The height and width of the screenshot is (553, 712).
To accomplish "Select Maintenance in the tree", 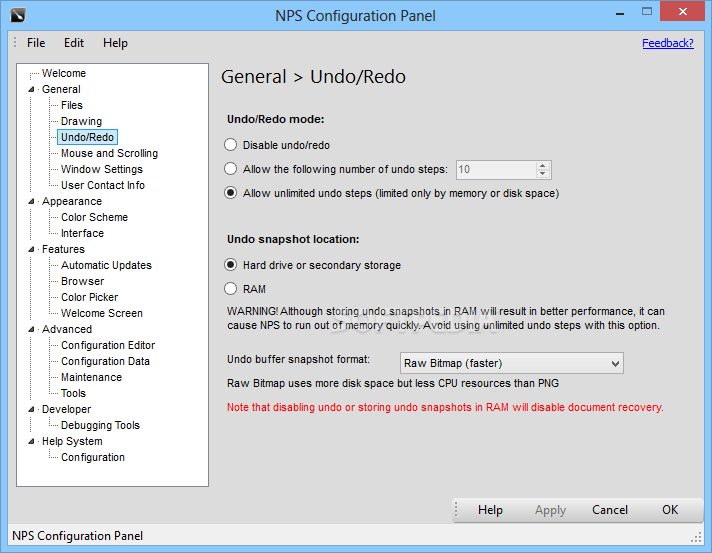I will [91, 377].
